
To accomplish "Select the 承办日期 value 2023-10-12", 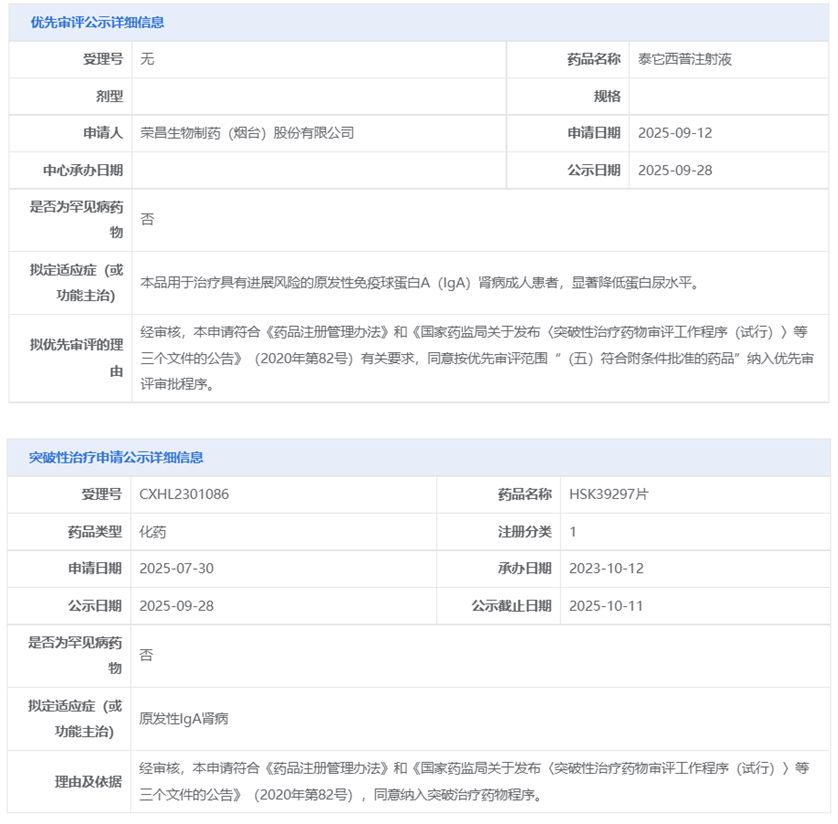I will click(606, 568).
